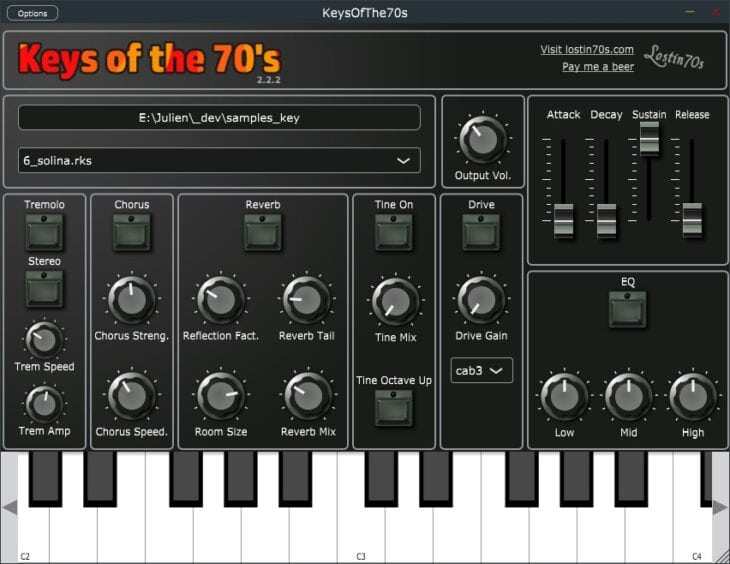Visit the lostin70s.com link
Image resolution: width=730 pixels, height=564 pixels.
pyautogui.click(x=587, y=49)
